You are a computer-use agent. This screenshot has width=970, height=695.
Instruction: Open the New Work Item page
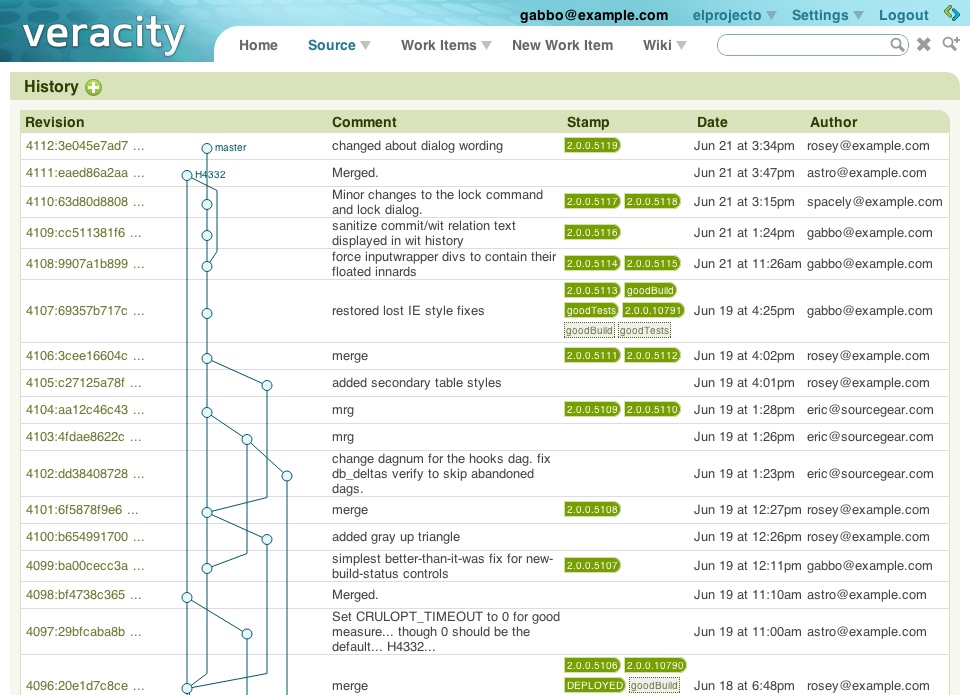click(562, 45)
